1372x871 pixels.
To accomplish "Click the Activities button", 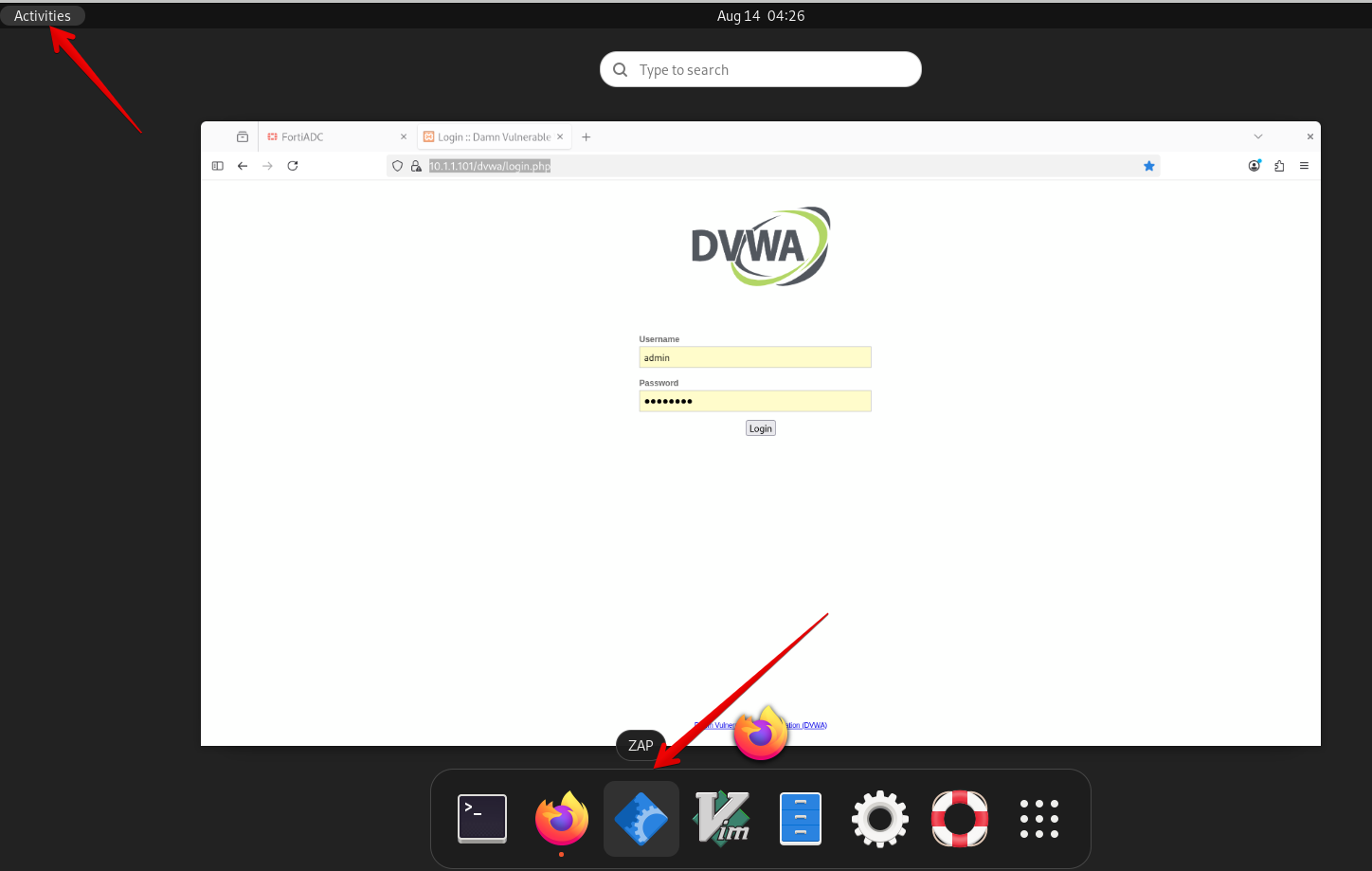I will pyautogui.click(x=43, y=15).
